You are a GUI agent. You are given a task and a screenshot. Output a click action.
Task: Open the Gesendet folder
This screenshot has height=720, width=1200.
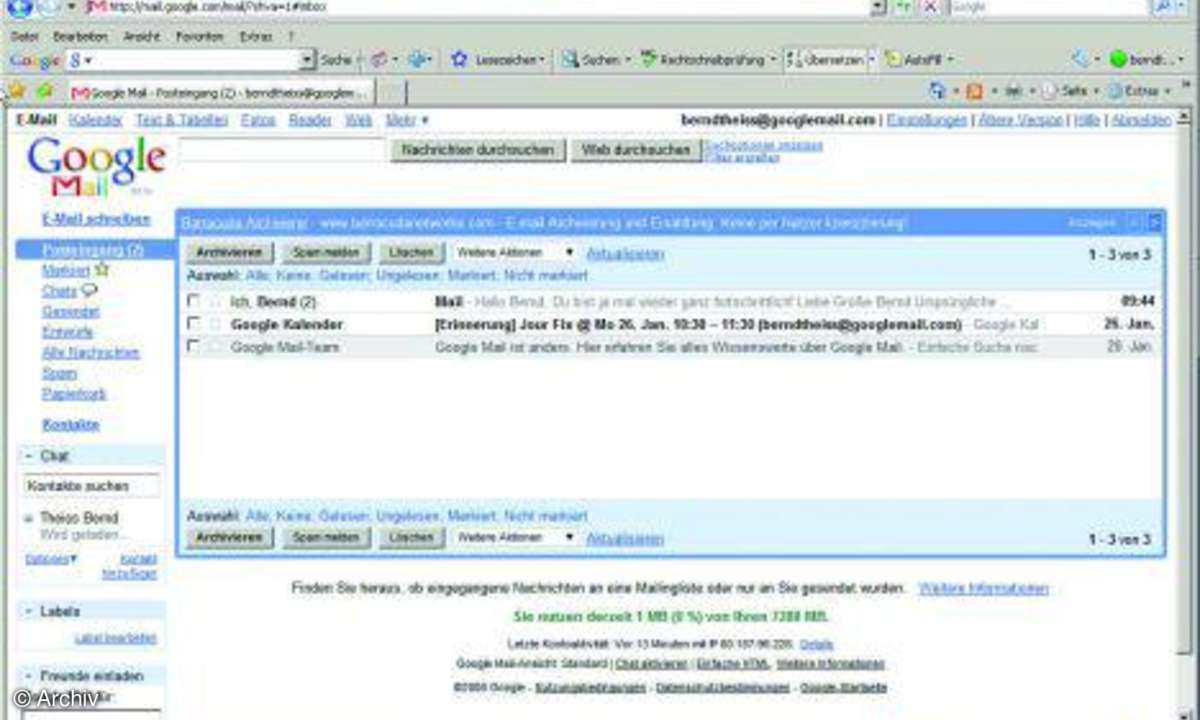70,312
